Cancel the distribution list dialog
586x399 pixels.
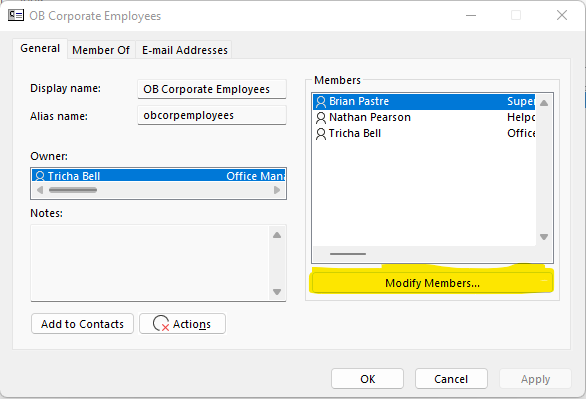[x=451, y=379]
